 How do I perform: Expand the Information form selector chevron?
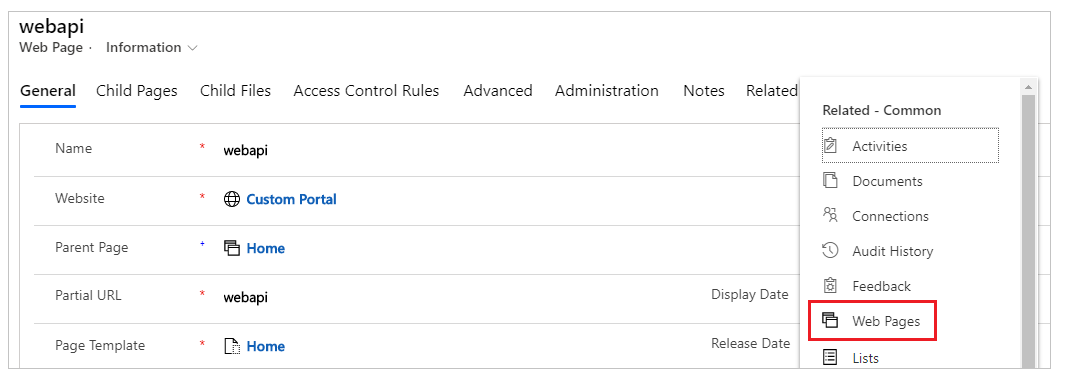[x=193, y=48]
